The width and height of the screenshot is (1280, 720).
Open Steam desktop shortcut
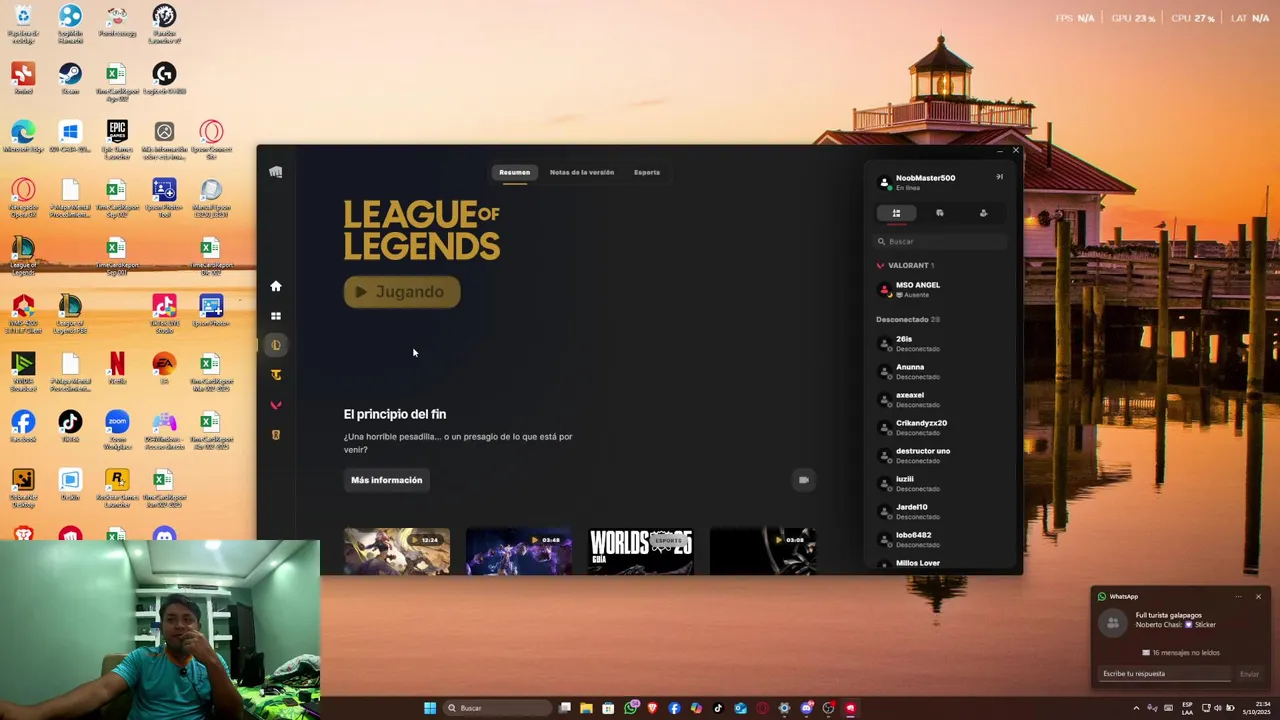click(70, 79)
